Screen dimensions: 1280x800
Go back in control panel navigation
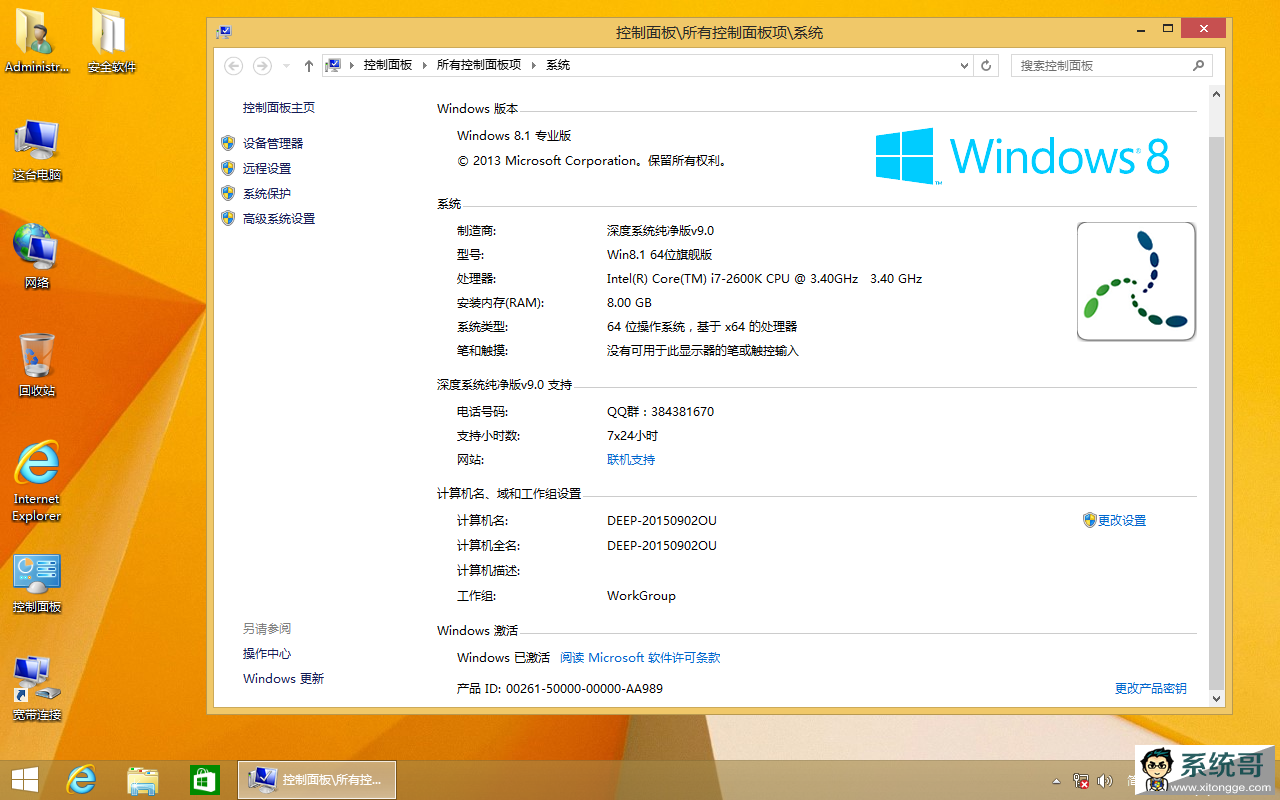233,65
